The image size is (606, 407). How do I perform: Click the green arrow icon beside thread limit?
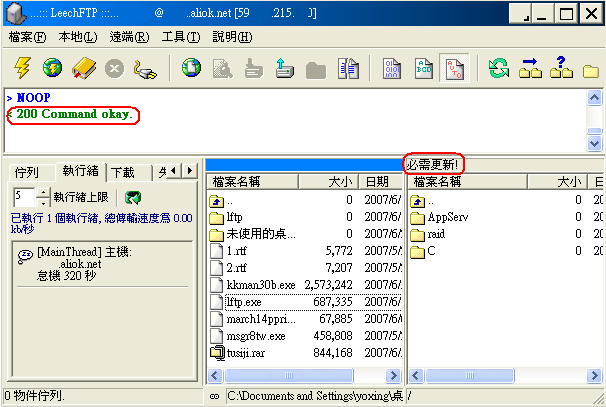pos(132,197)
